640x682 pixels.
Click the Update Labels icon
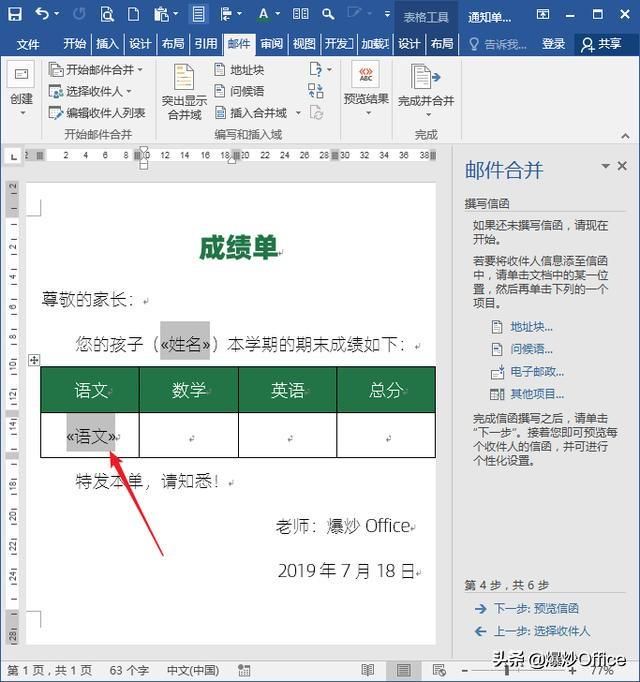tap(316, 113)
